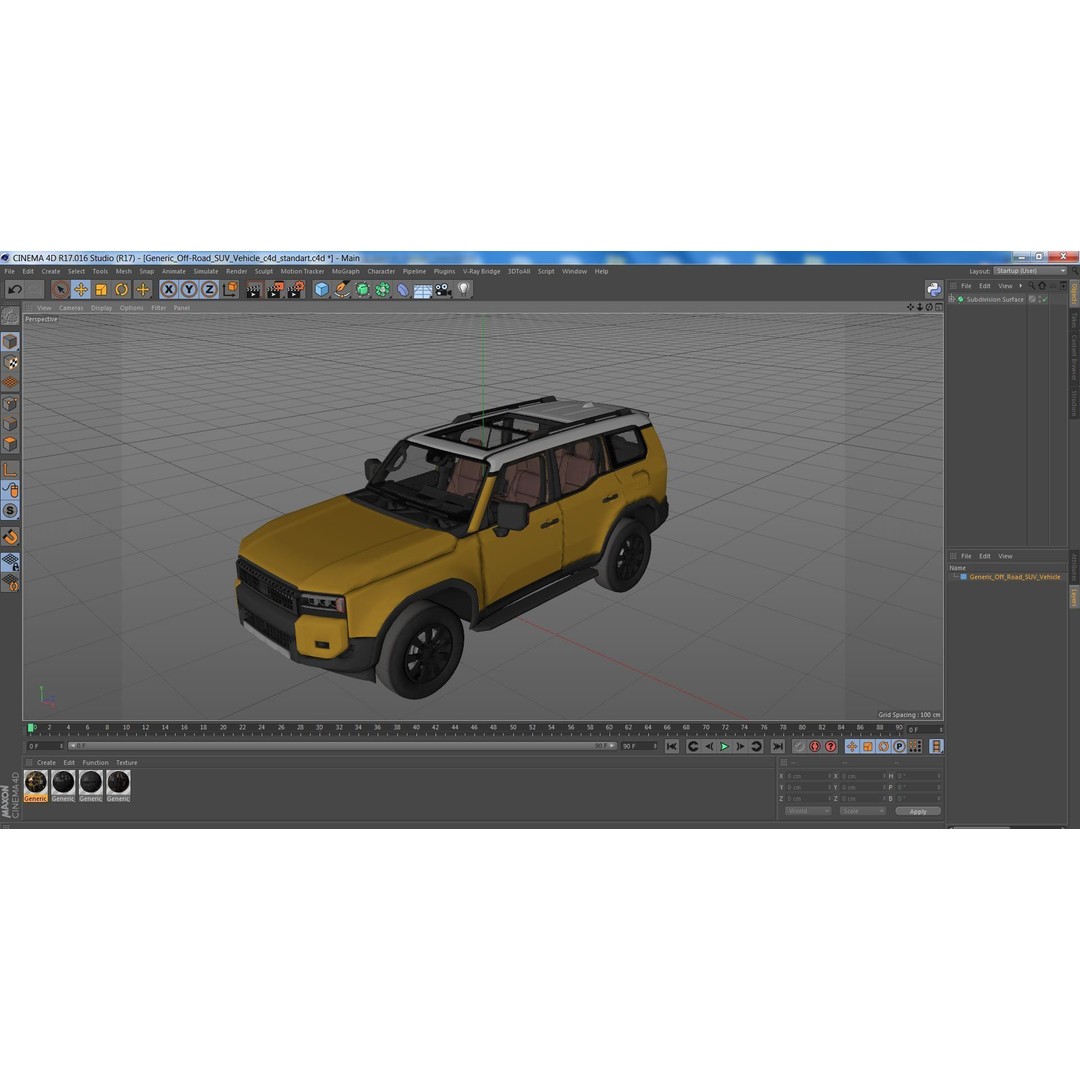
Task: Open the Scale mode dropdown
Action: [862, 811]
